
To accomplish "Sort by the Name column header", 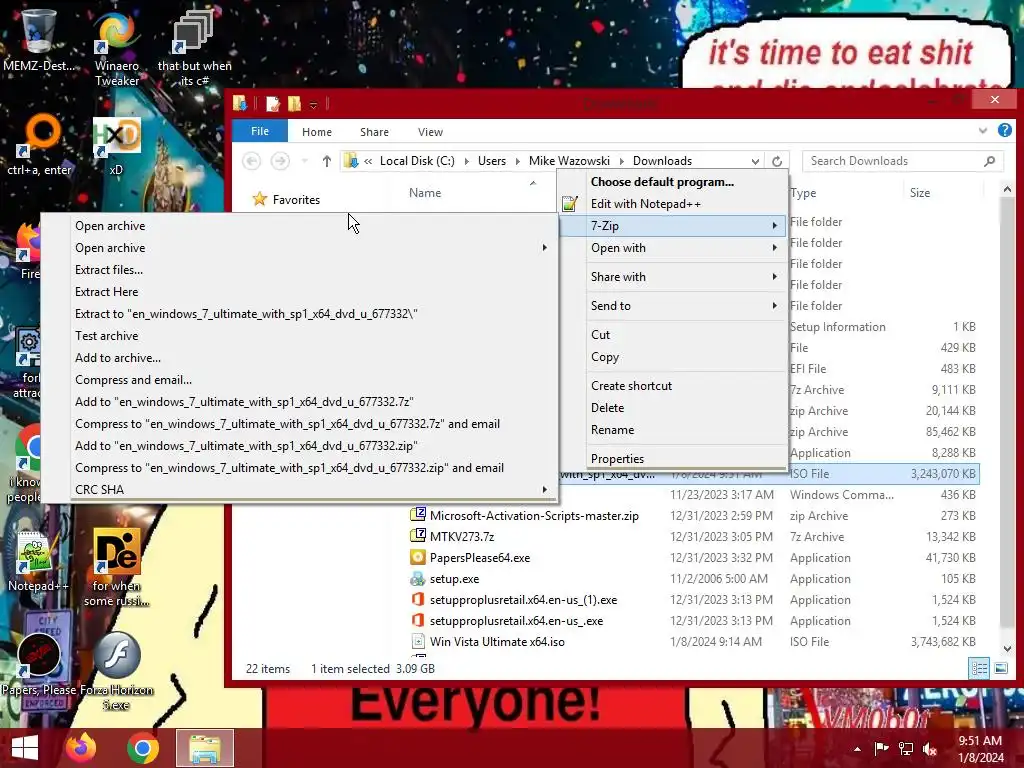I will pos(424,193).
